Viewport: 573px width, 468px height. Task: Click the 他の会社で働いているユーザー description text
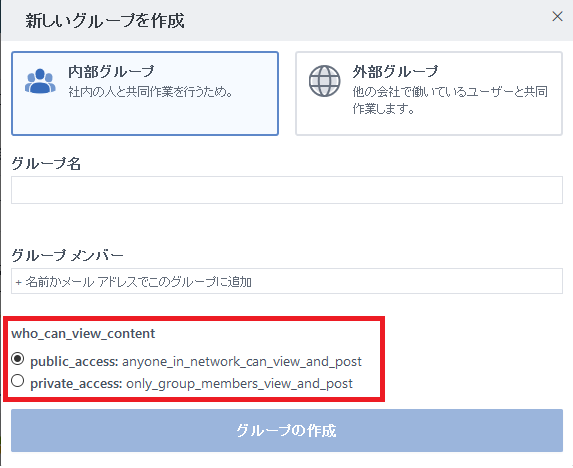point(450,100)
